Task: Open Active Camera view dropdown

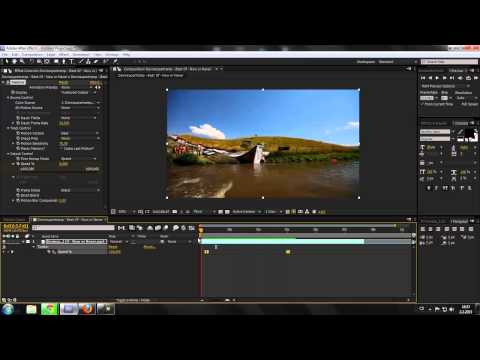Action: point(246,212)
